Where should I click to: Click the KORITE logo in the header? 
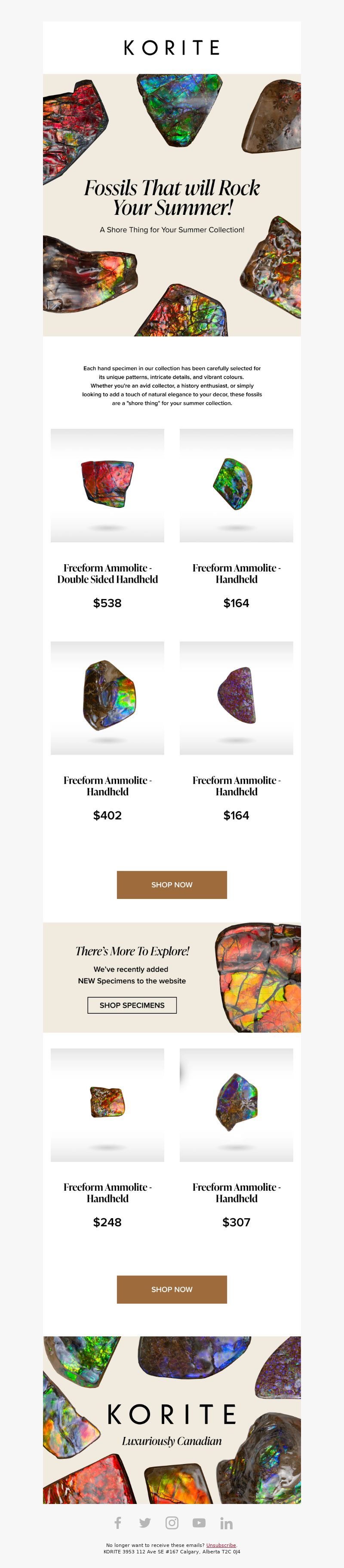(172, 47)
